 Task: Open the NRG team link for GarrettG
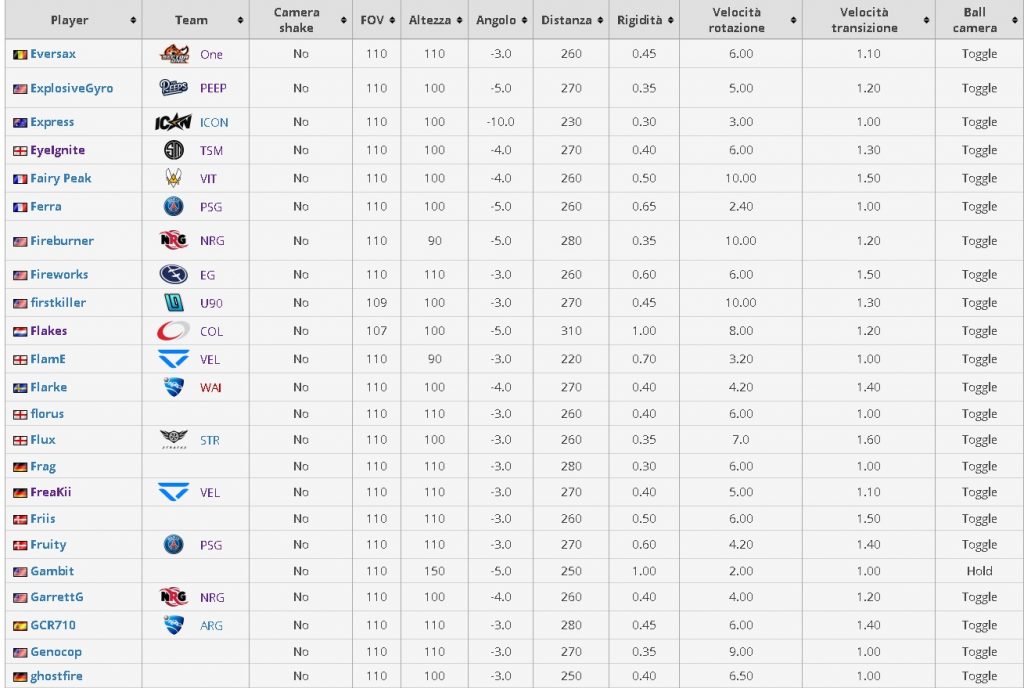212,597
